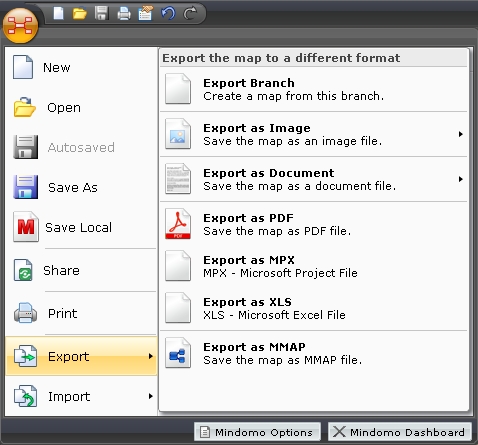478x445 pixels.
Task: Expand the Export submenu arrow
Action: pyautogui.click(x=151, y=356)
